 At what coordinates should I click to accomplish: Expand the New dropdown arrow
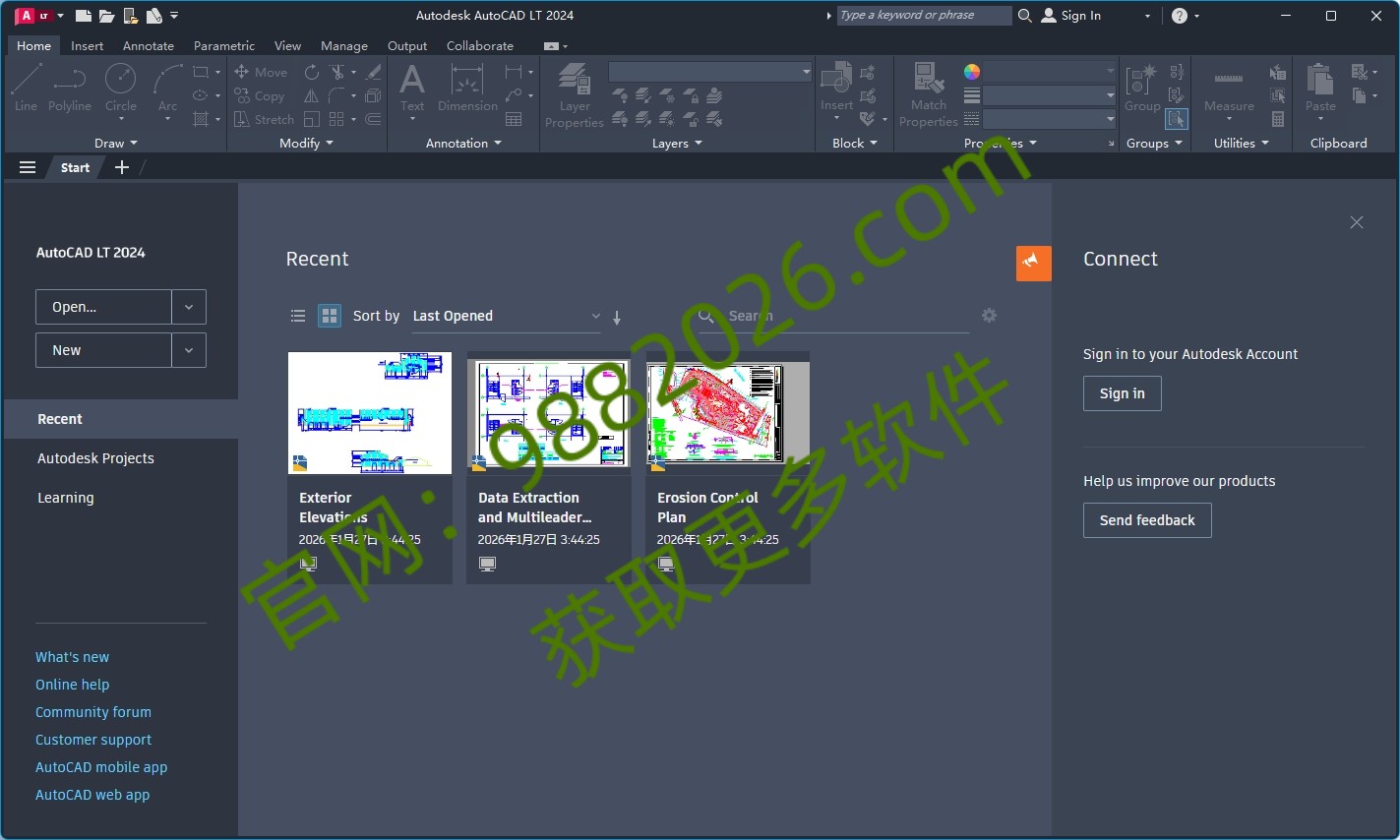tap(189, 350)
